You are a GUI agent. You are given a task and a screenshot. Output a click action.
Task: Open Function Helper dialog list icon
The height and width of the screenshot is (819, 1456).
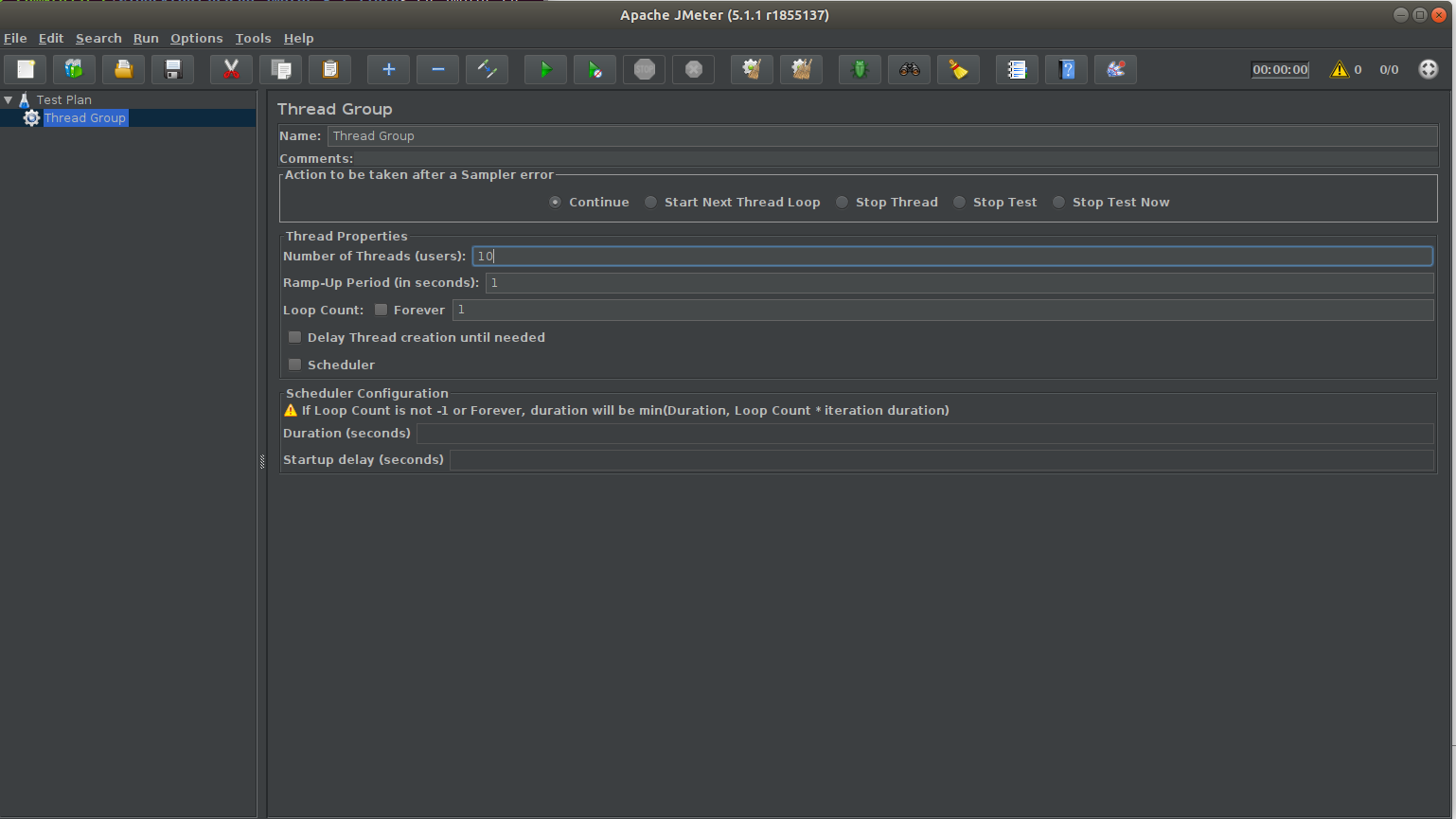coord(1017,69)
